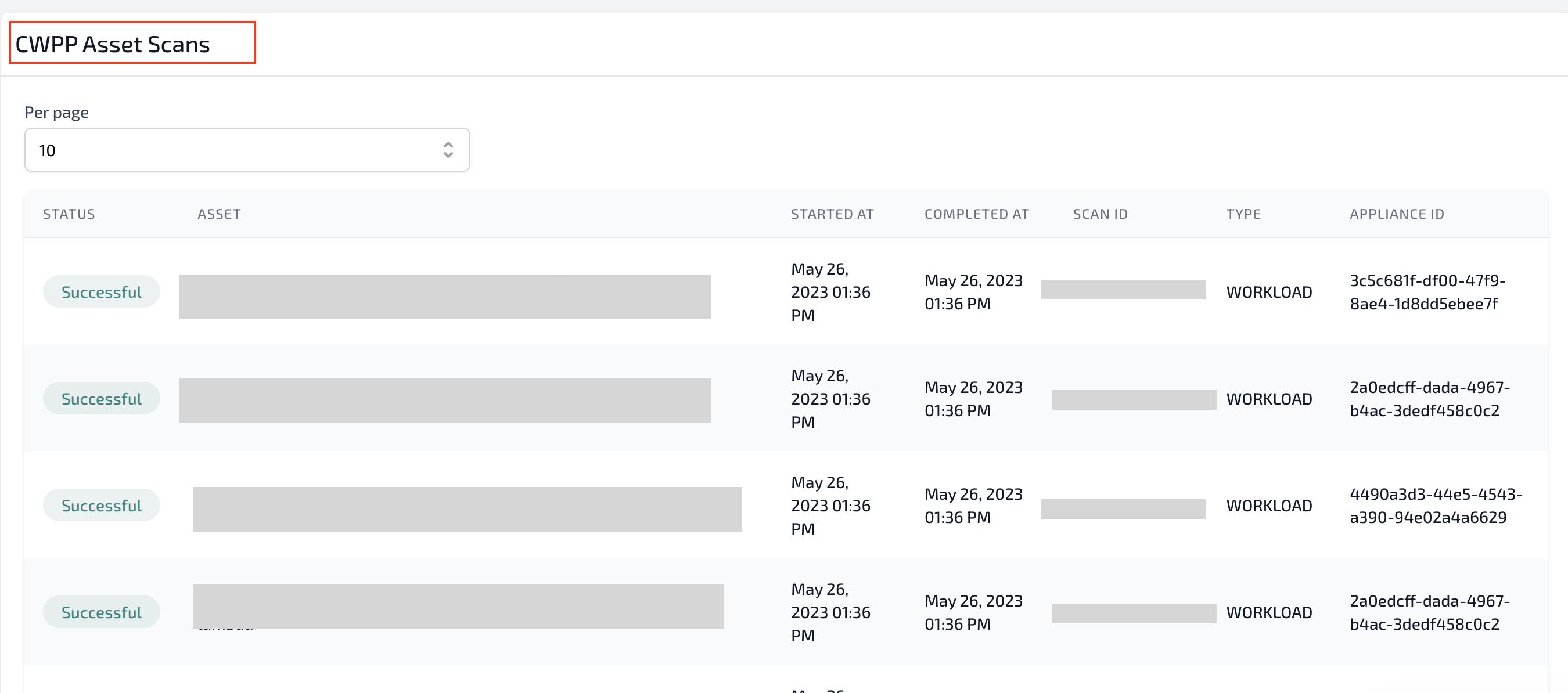Sort by the ASSET column header
The image size is (1568, 693).
pos(219,214)
